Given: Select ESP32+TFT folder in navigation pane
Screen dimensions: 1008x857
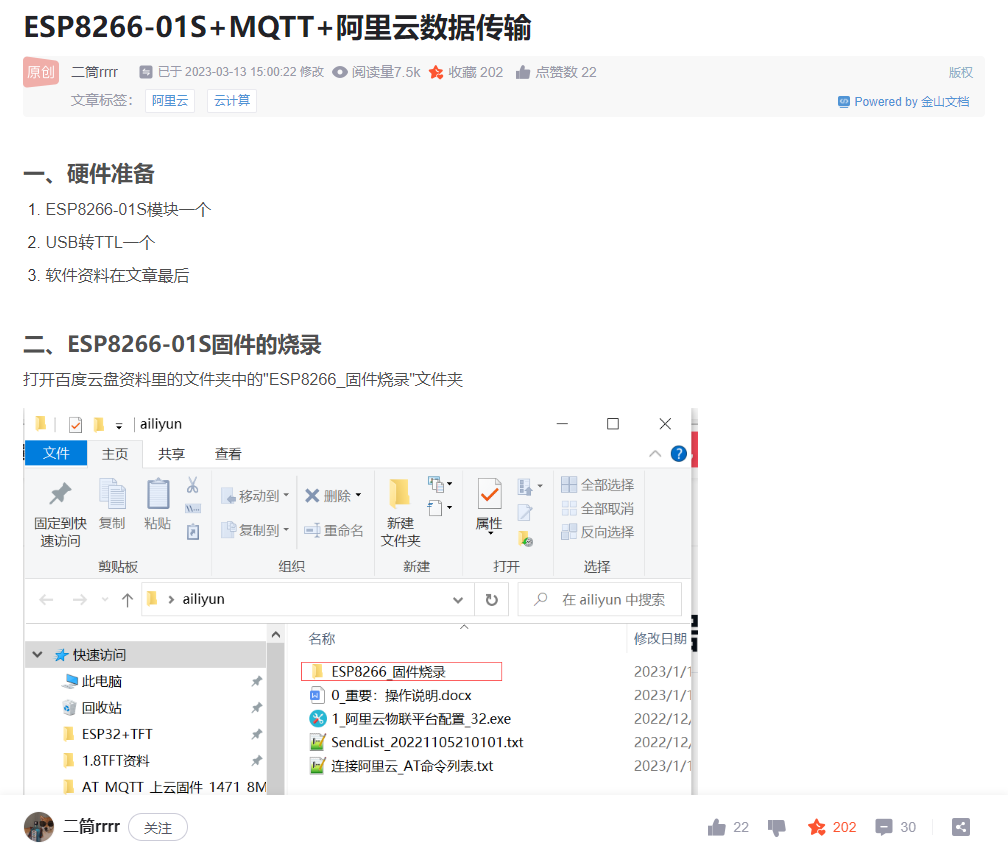Looking at the screenshot, I should (x=117, y=734).
